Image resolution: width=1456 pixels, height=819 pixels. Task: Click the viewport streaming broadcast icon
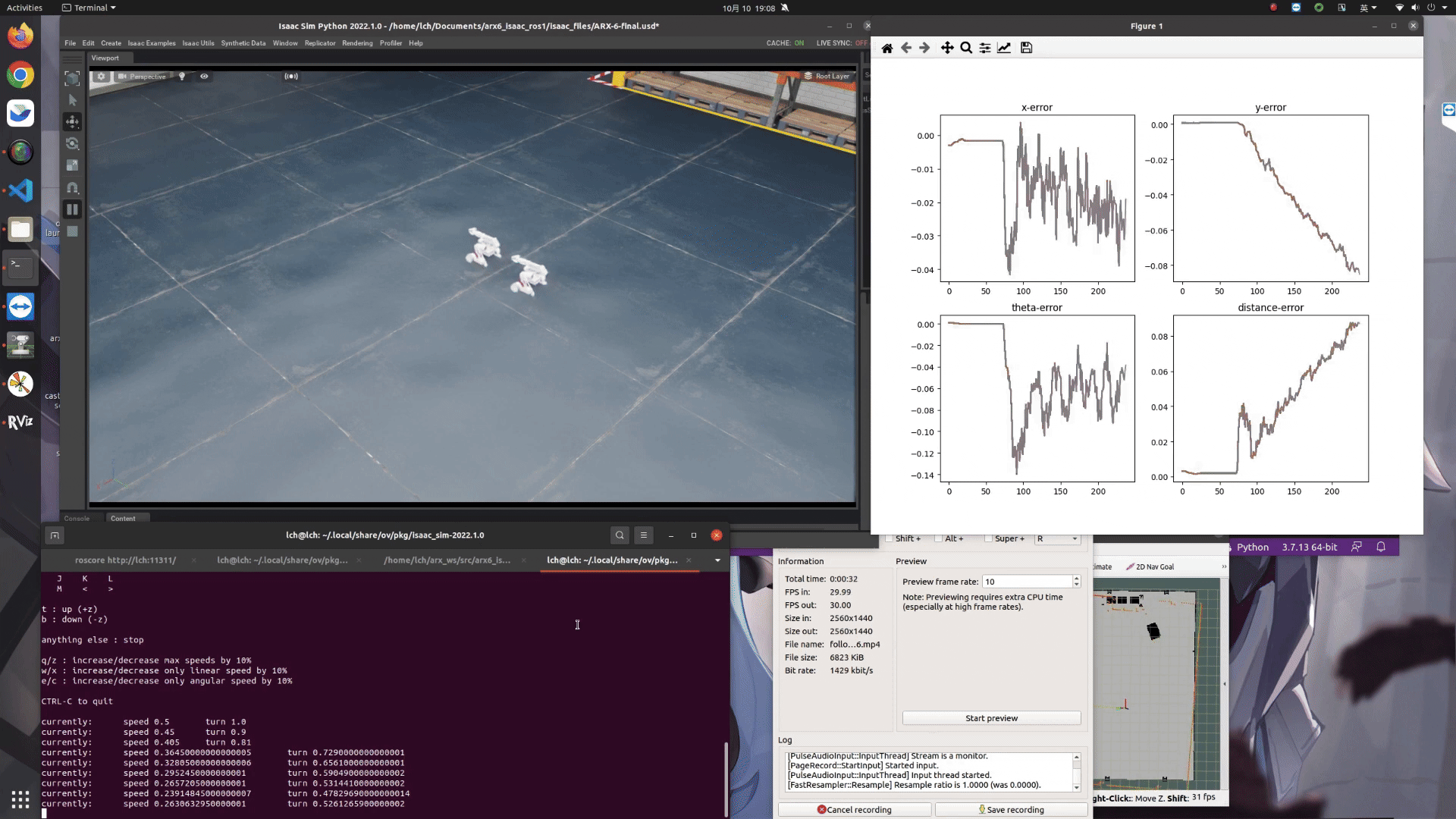tap(291, 77)
